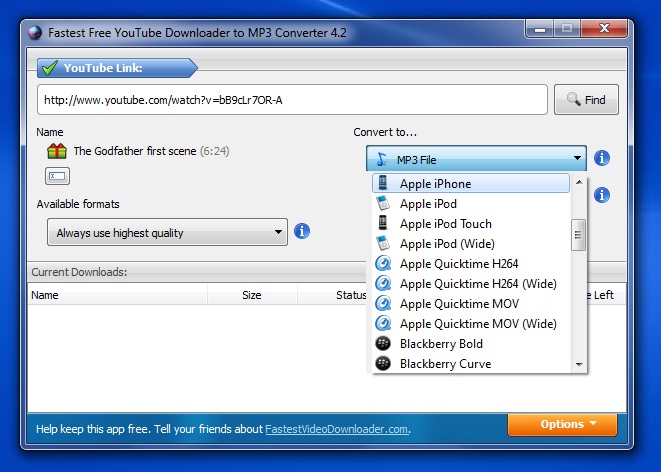
Task: Click the Apple iPod Touch device icon
Action: 383,223
